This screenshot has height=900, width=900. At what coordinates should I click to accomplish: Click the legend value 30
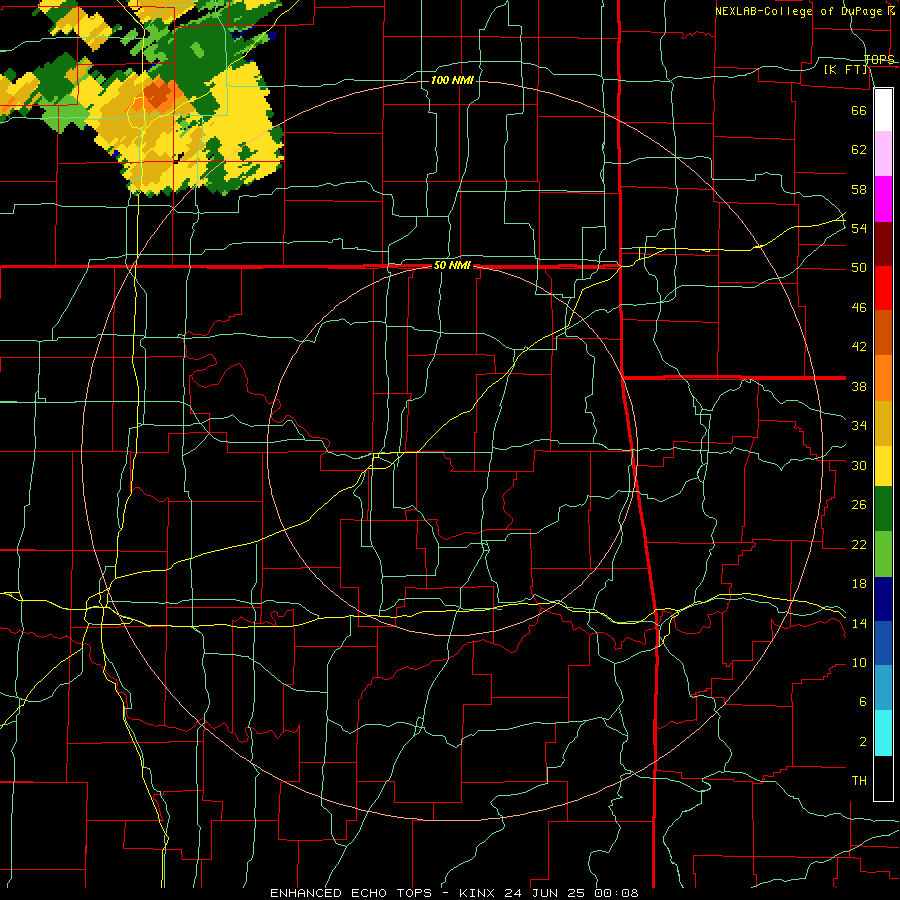point(859,465)
